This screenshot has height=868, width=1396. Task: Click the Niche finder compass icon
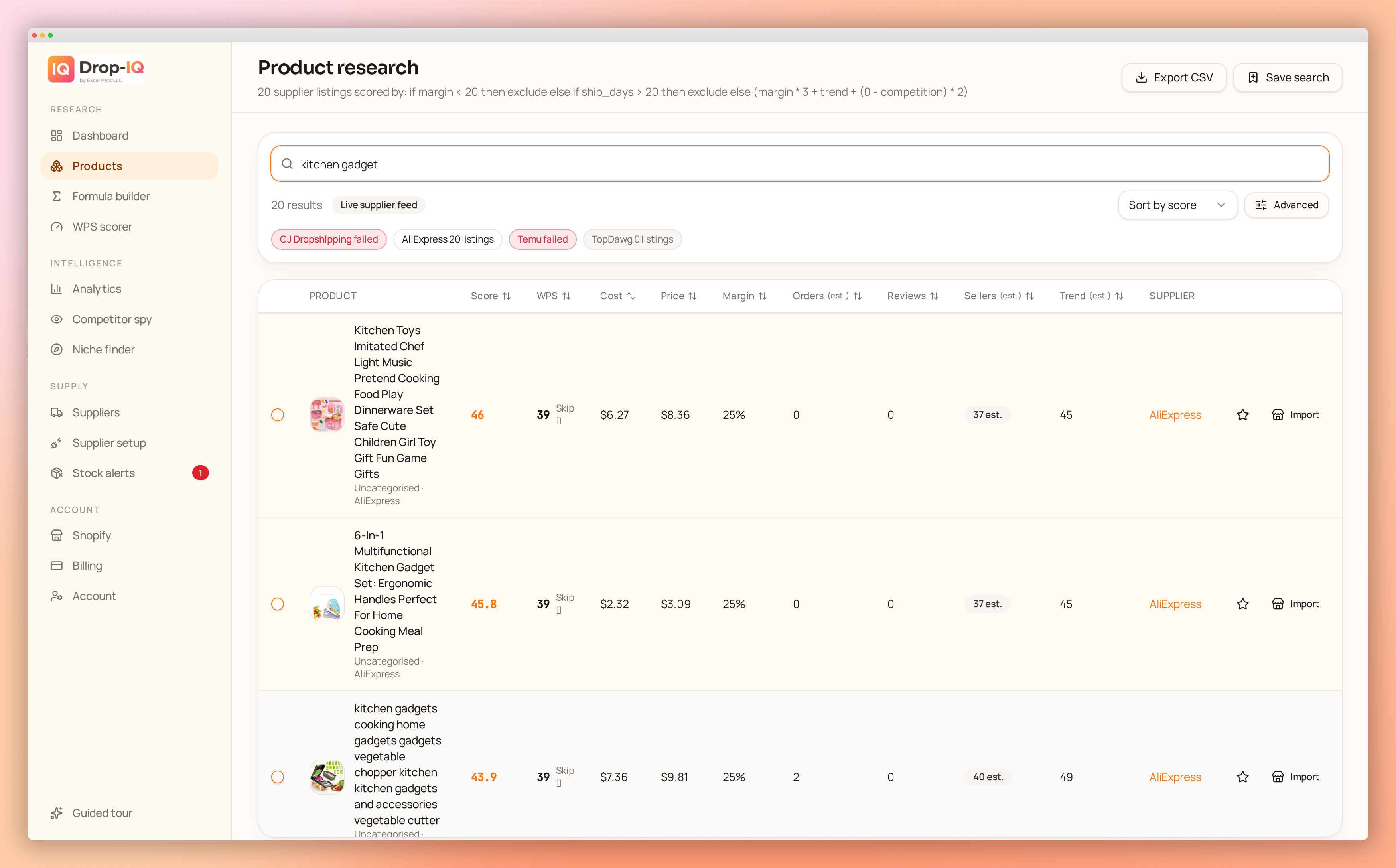56,349
